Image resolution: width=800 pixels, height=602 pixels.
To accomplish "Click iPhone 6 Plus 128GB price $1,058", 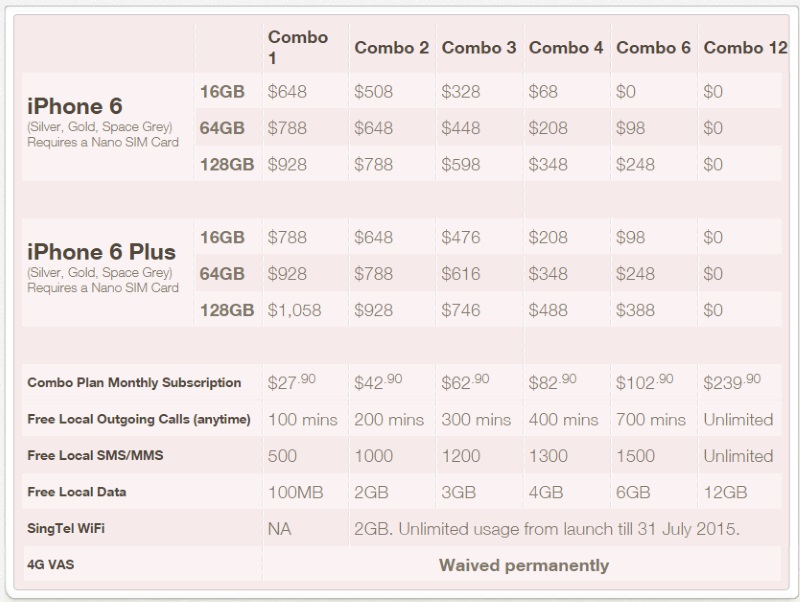I will point(294,310).
